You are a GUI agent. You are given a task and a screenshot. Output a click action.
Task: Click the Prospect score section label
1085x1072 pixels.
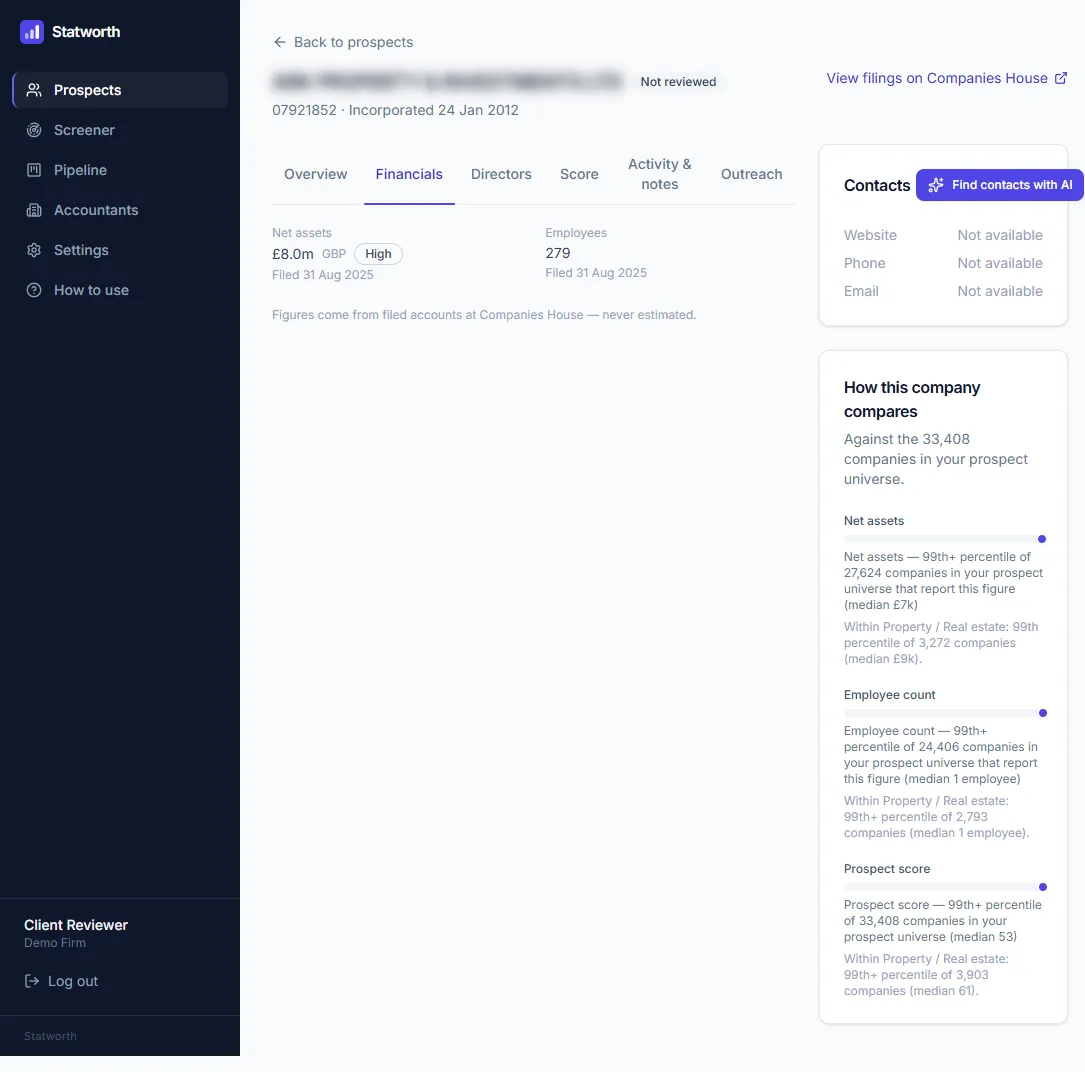pyautogui.click(x=886, y=869)
